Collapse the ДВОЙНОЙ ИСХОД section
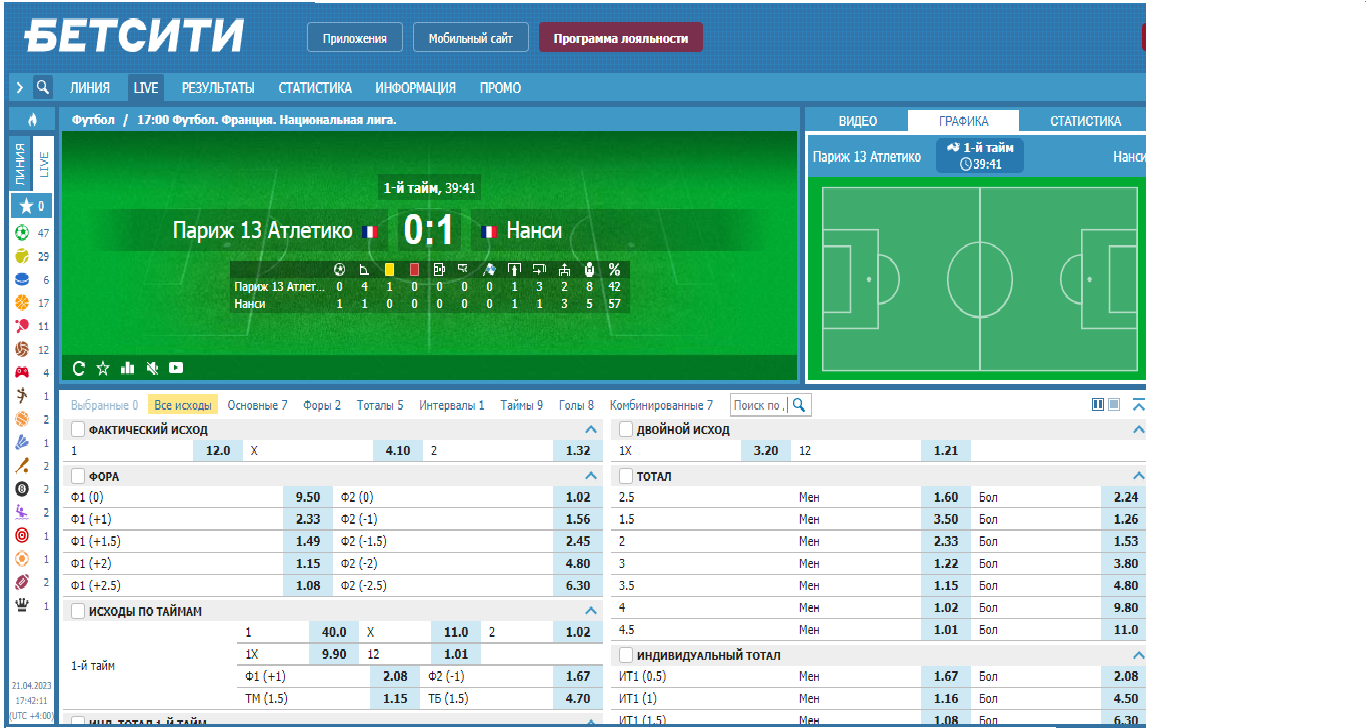Screen dimensions: 1366x728 (x=1137, y=430)
